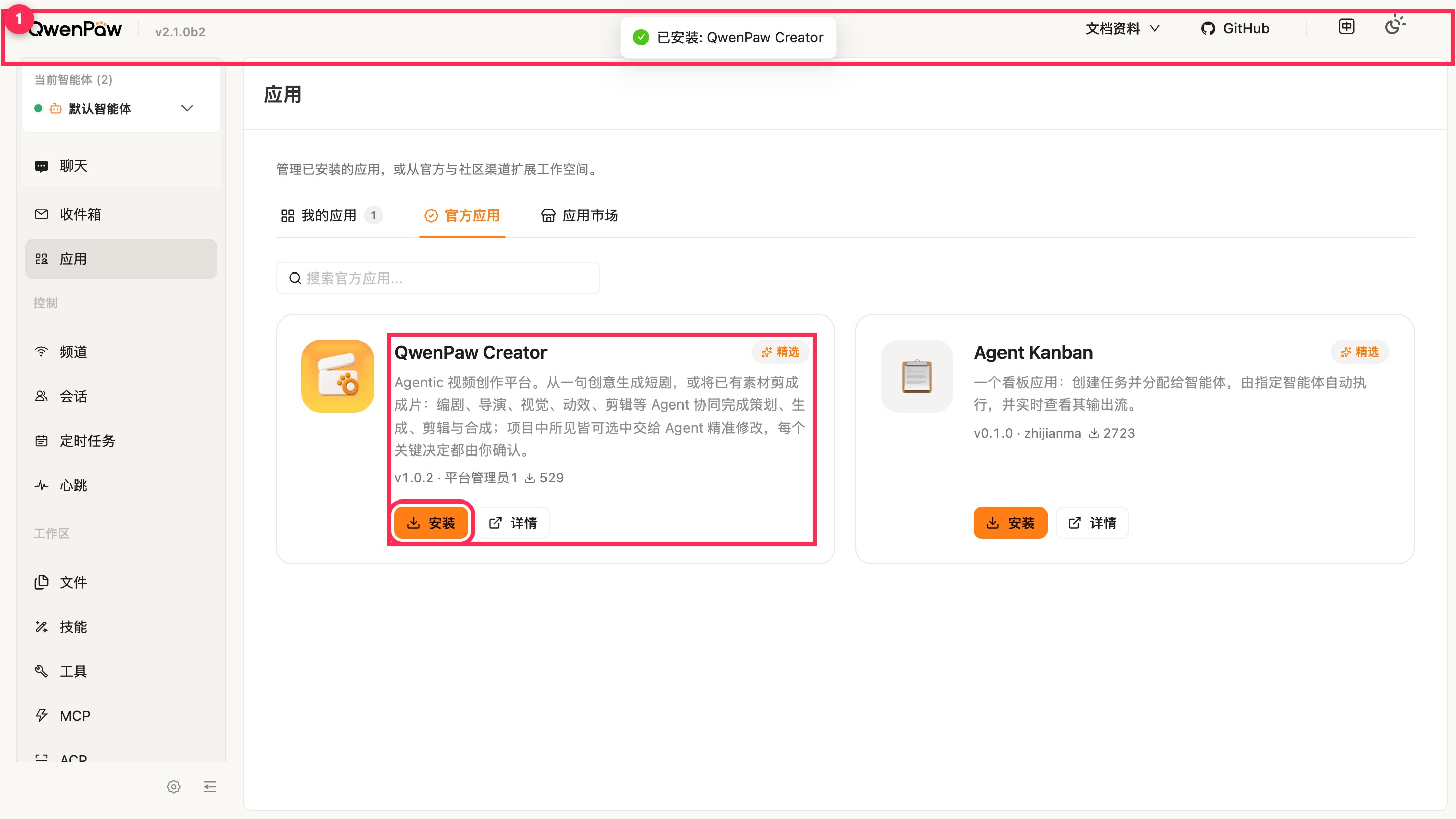Click version label v2.1.0b2
The image size is (1456, 819).
click(x=180, y=32)
